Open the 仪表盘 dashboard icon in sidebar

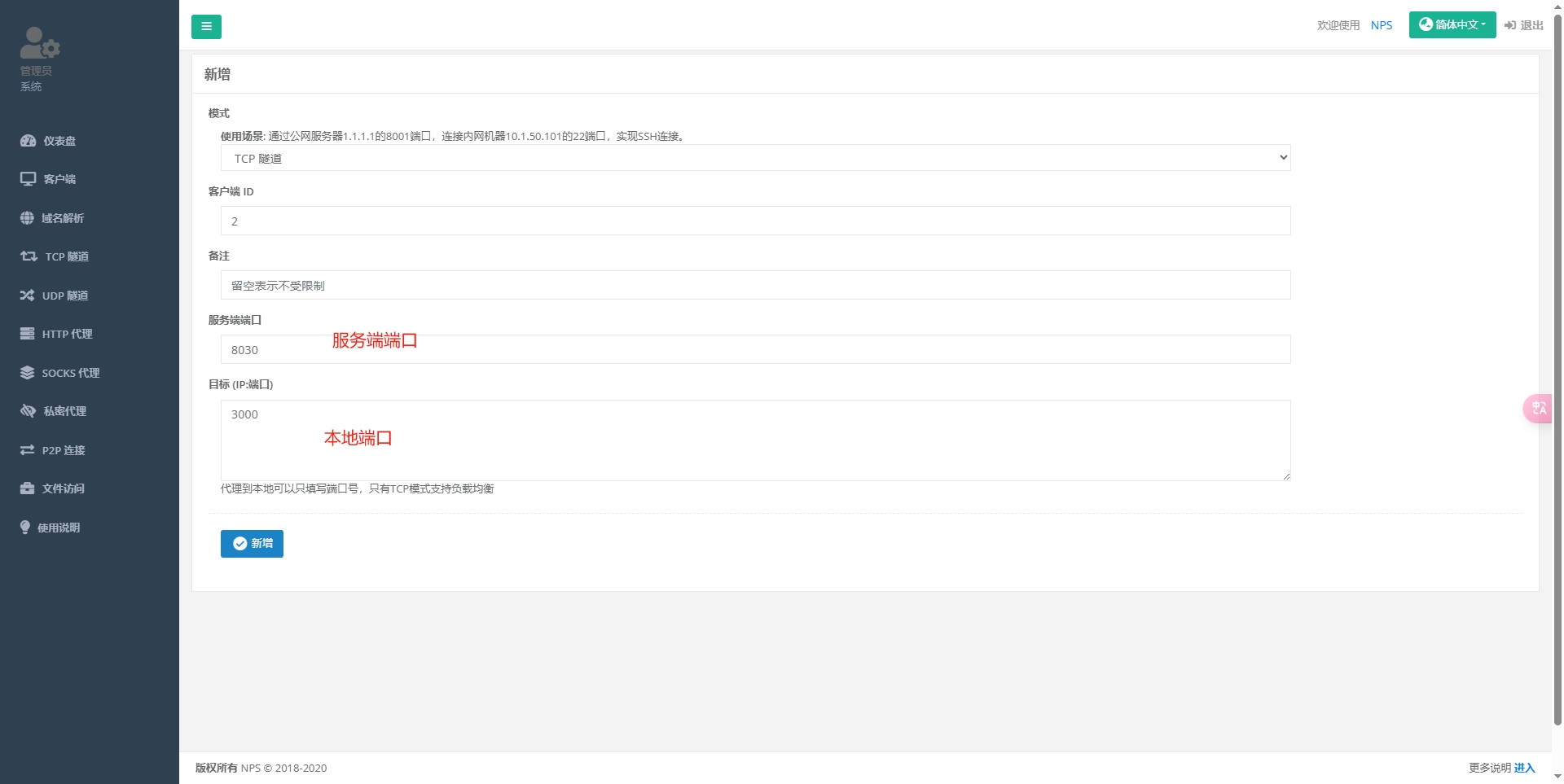pyautogui.click(x=28, y=141)
